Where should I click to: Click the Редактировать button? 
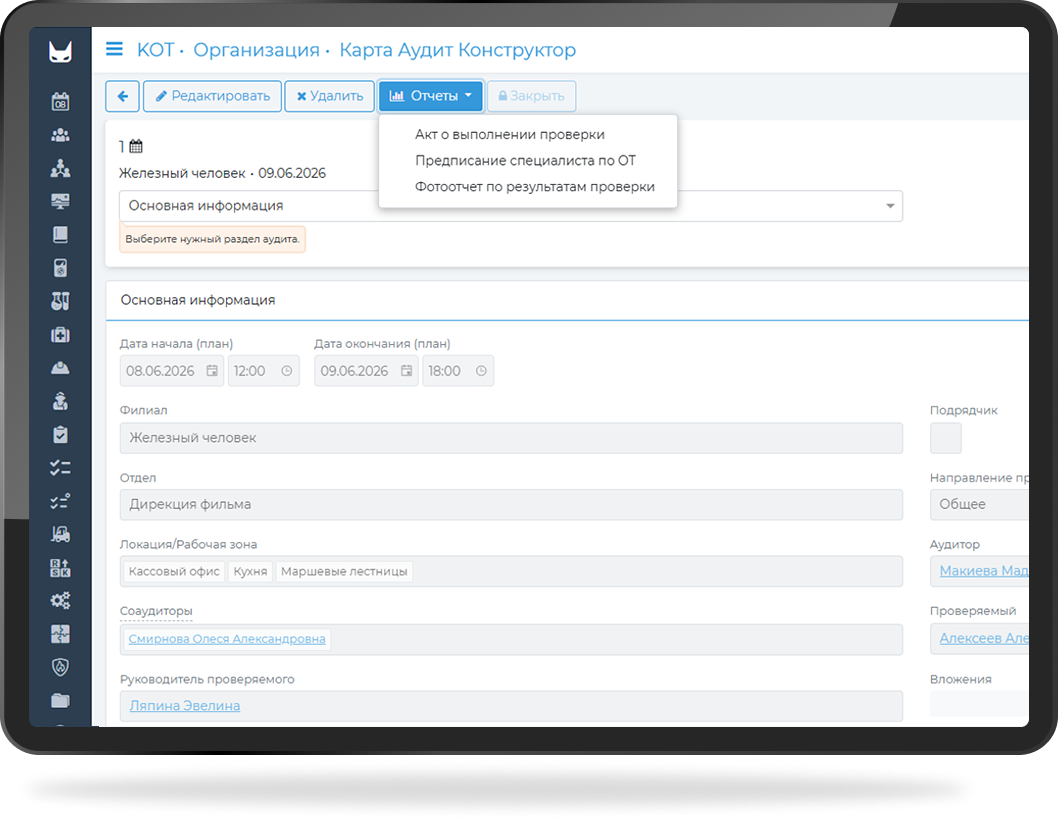tap(212, 96)
